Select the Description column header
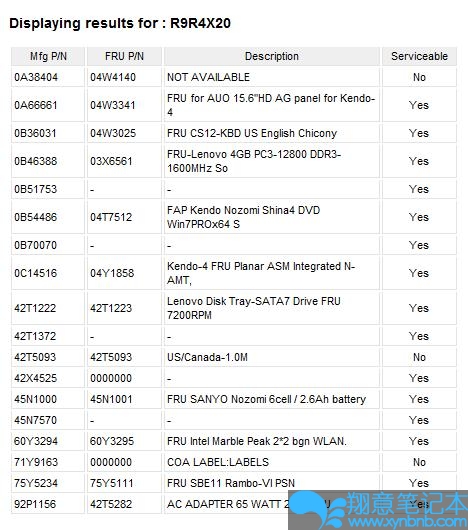The image size is (468, 530). (x=272, y=56)
